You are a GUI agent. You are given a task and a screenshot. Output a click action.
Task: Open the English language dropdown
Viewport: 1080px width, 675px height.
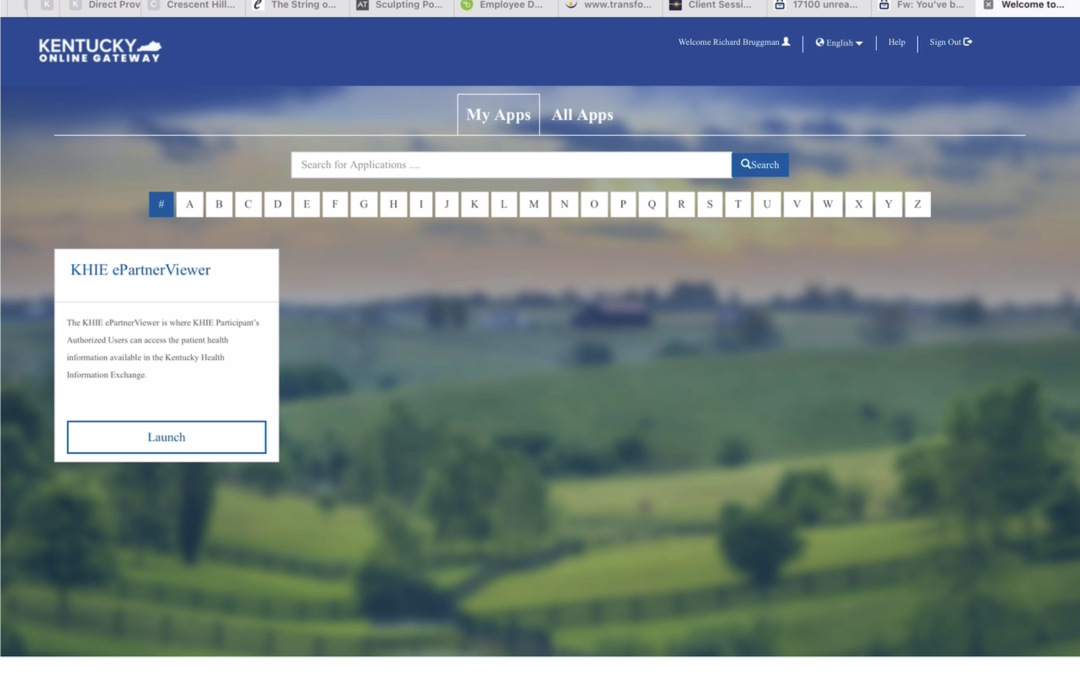(839, 43)
